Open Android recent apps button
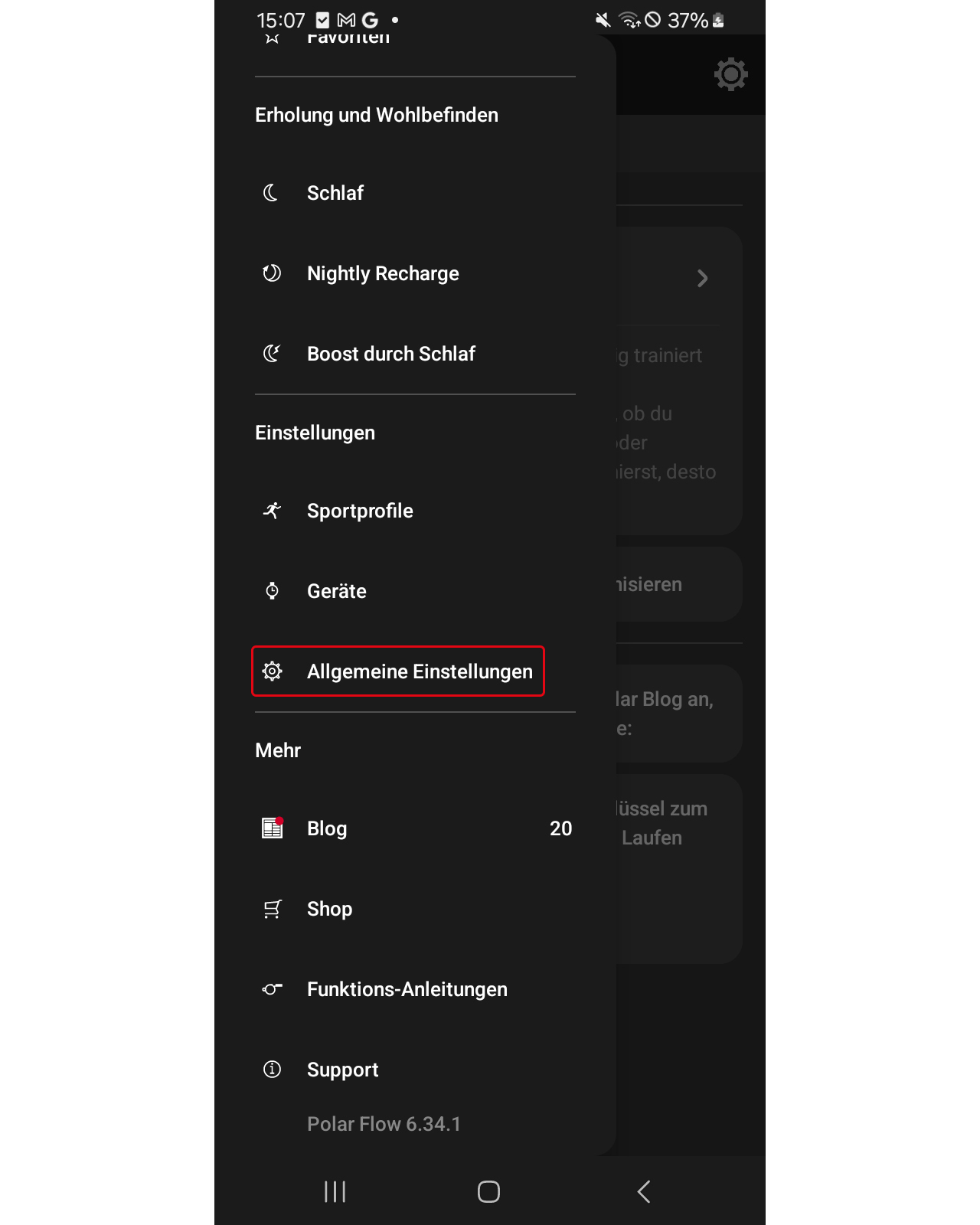This screenshot has height=1225, width=980. click(x=335, y=1191)
